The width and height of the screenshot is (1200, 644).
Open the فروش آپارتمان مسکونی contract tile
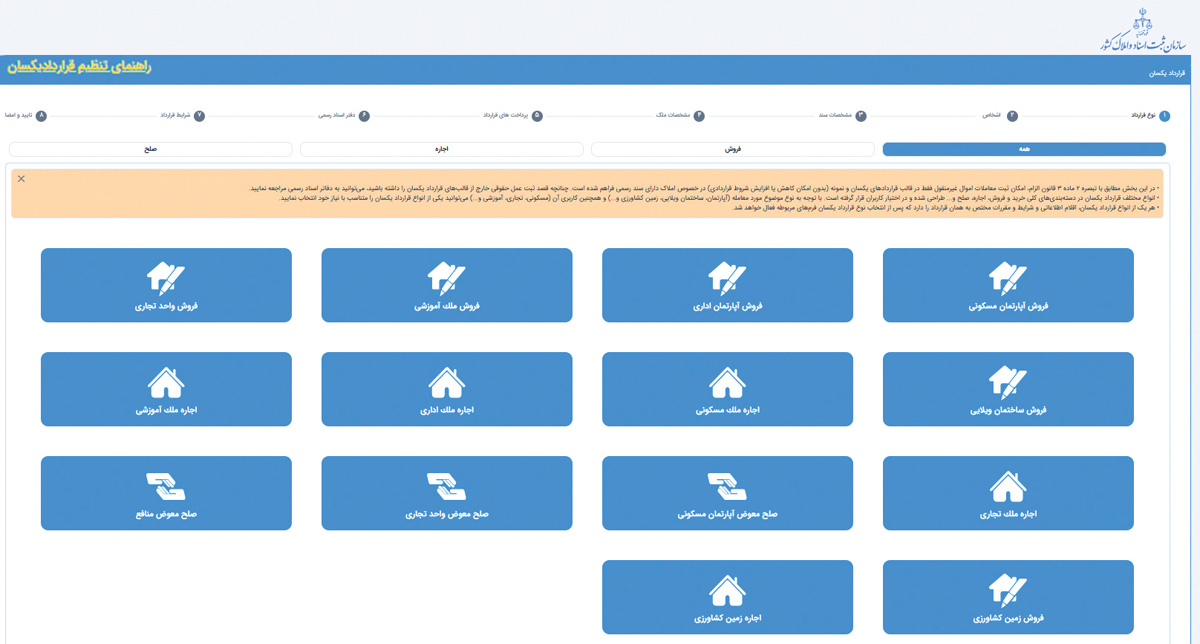point(1008,285)
